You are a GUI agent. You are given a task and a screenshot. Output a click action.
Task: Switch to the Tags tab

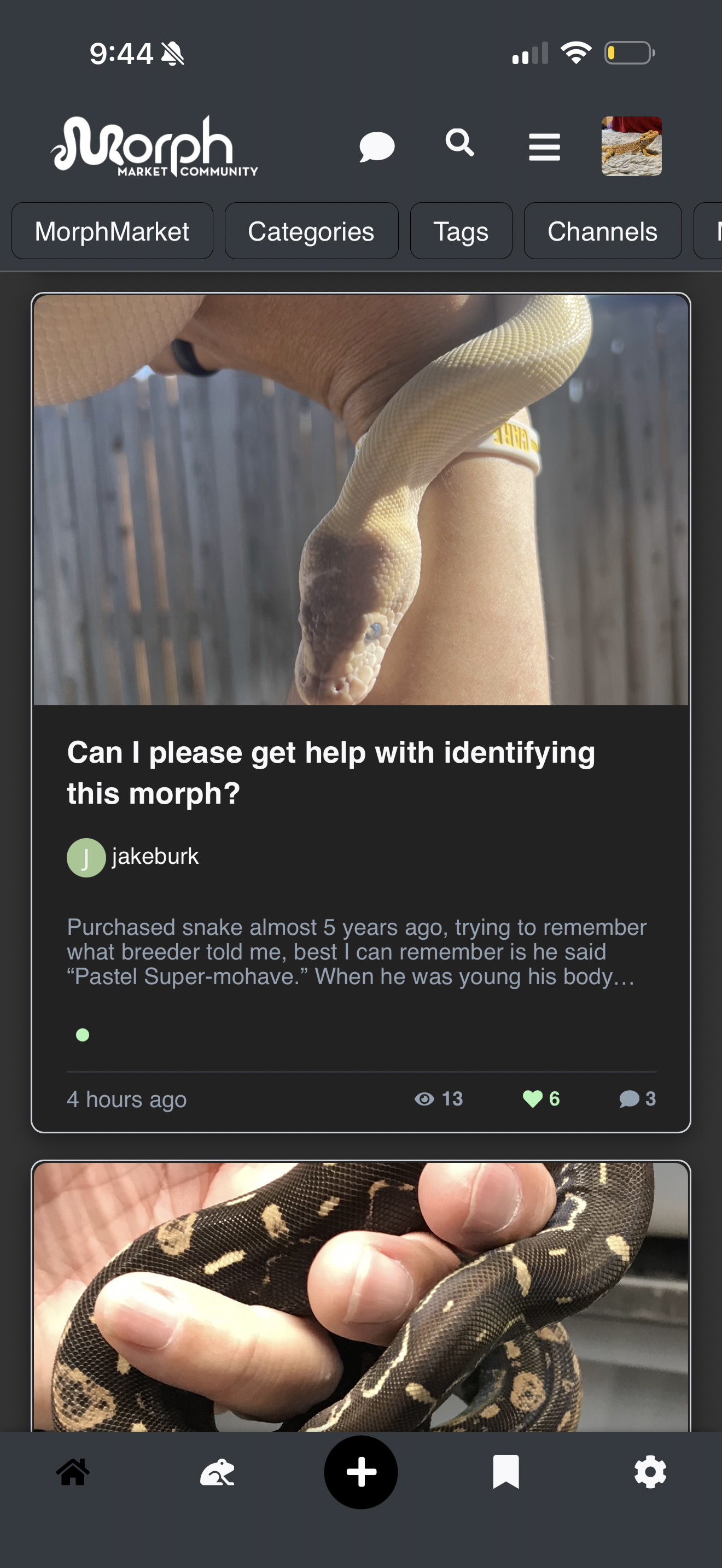[461, 231]
